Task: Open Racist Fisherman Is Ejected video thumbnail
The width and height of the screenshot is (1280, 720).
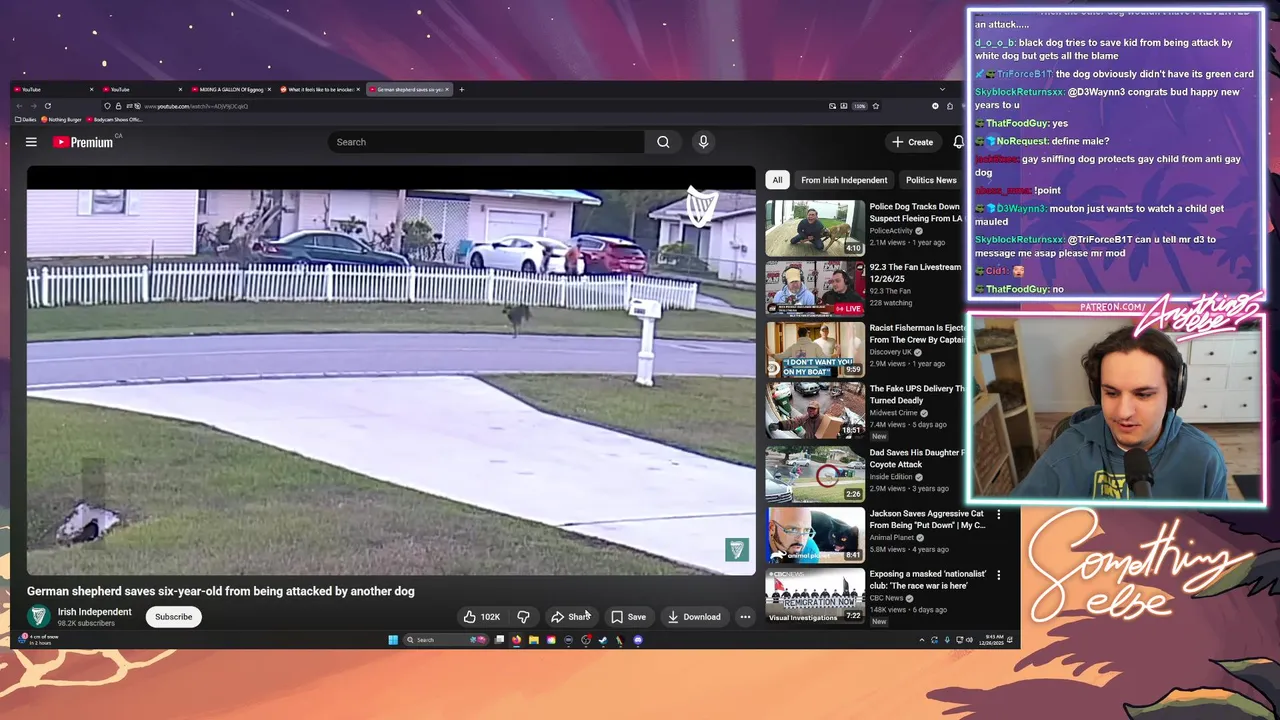Action: pos(815,350)
